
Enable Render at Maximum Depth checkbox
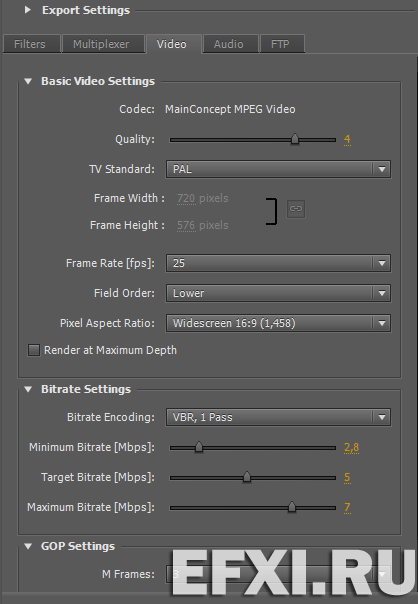coord(34,350)
